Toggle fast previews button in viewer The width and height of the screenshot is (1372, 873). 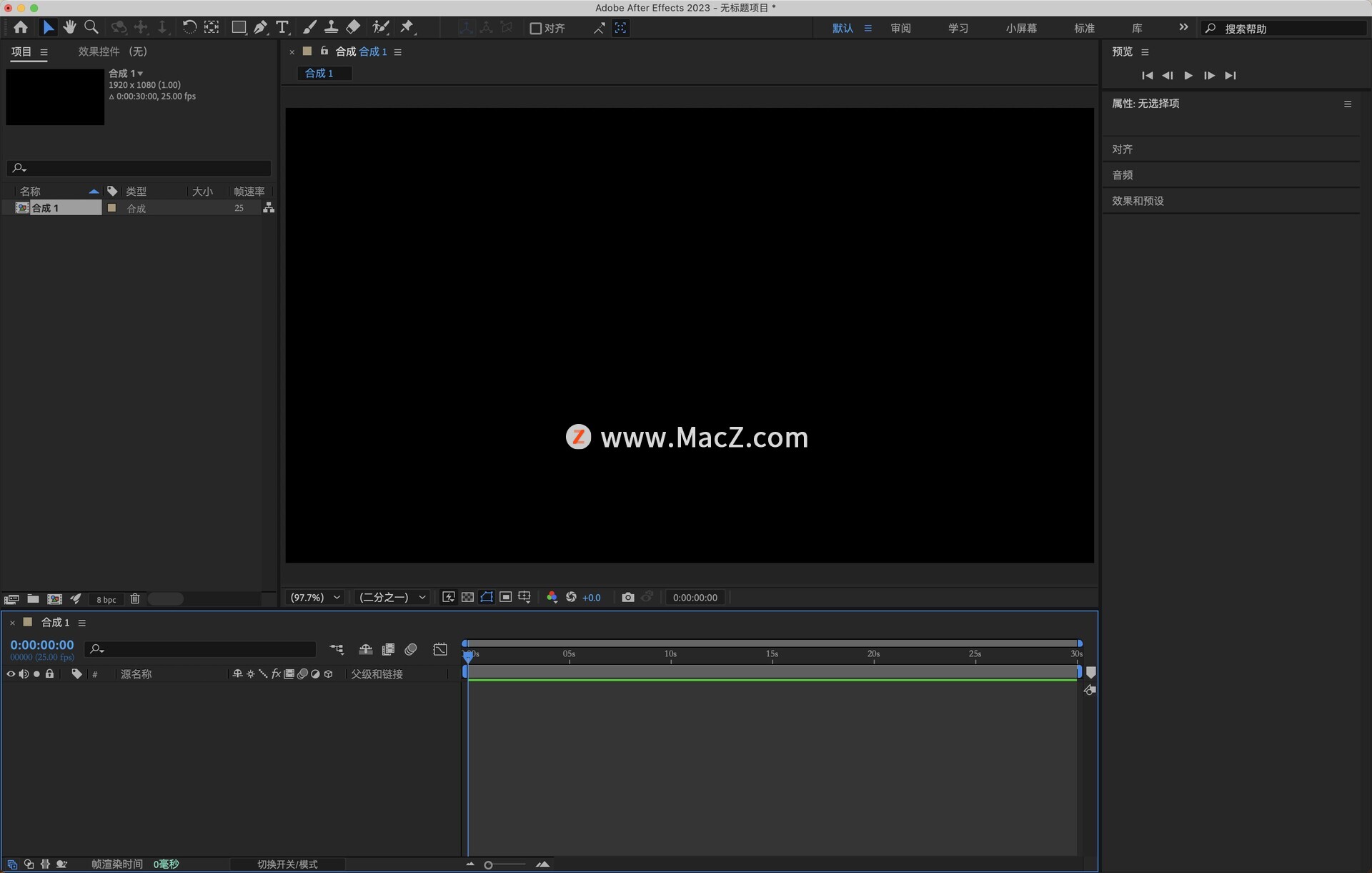pos(448,597)
